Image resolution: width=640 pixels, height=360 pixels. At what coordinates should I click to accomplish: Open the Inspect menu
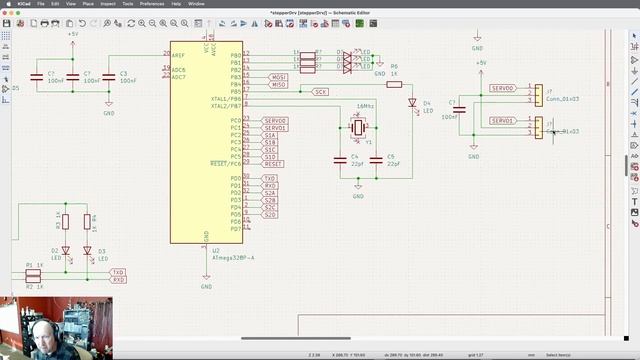click(108, 4)
